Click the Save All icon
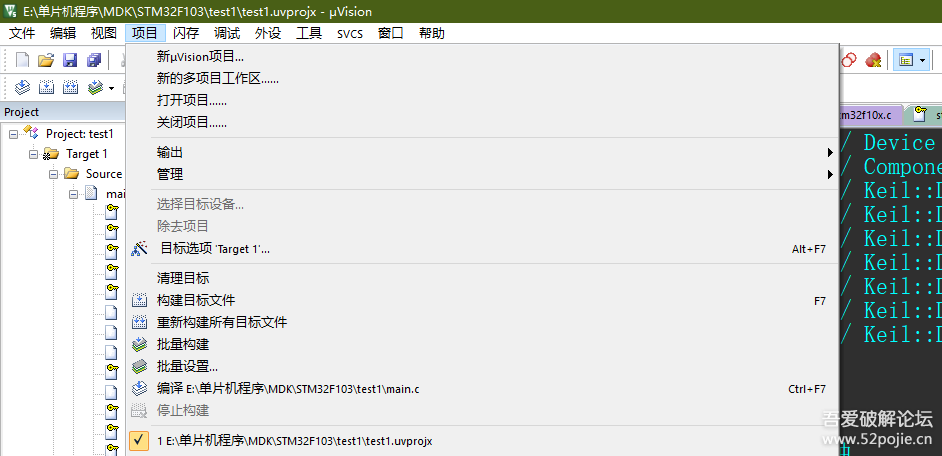The height and width of the screenshot is (456, 942). 94,60
